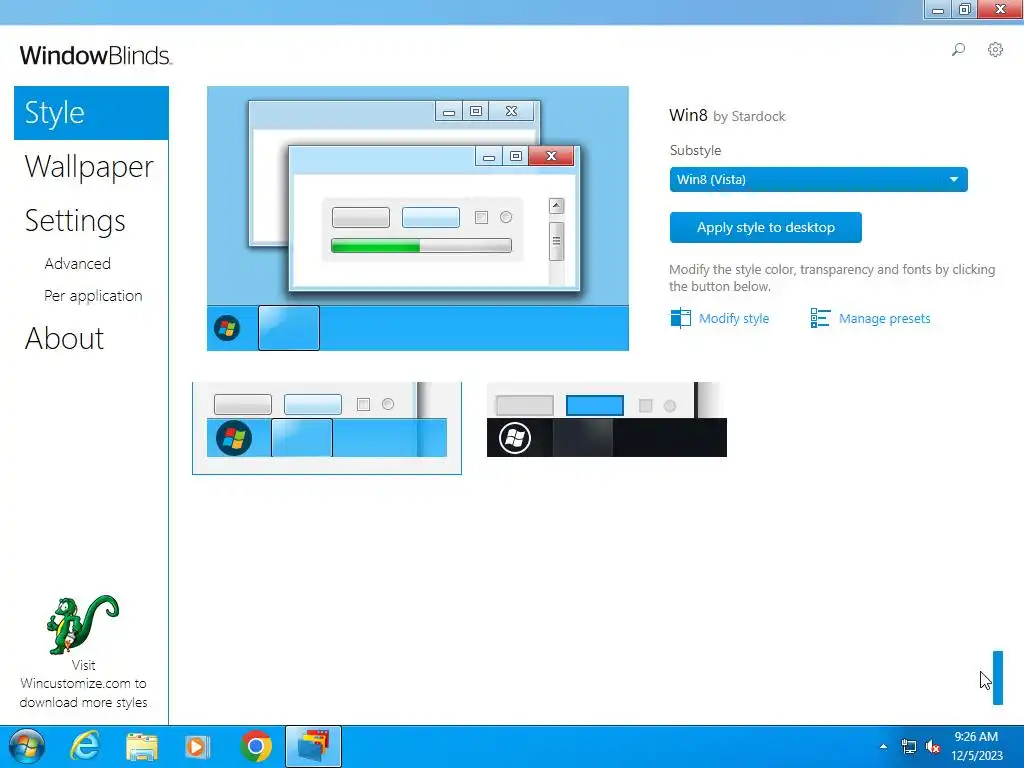The image size is (1024, 768).
Task: Select the dark black style thumbnail
Action: [x=607, y=420]
